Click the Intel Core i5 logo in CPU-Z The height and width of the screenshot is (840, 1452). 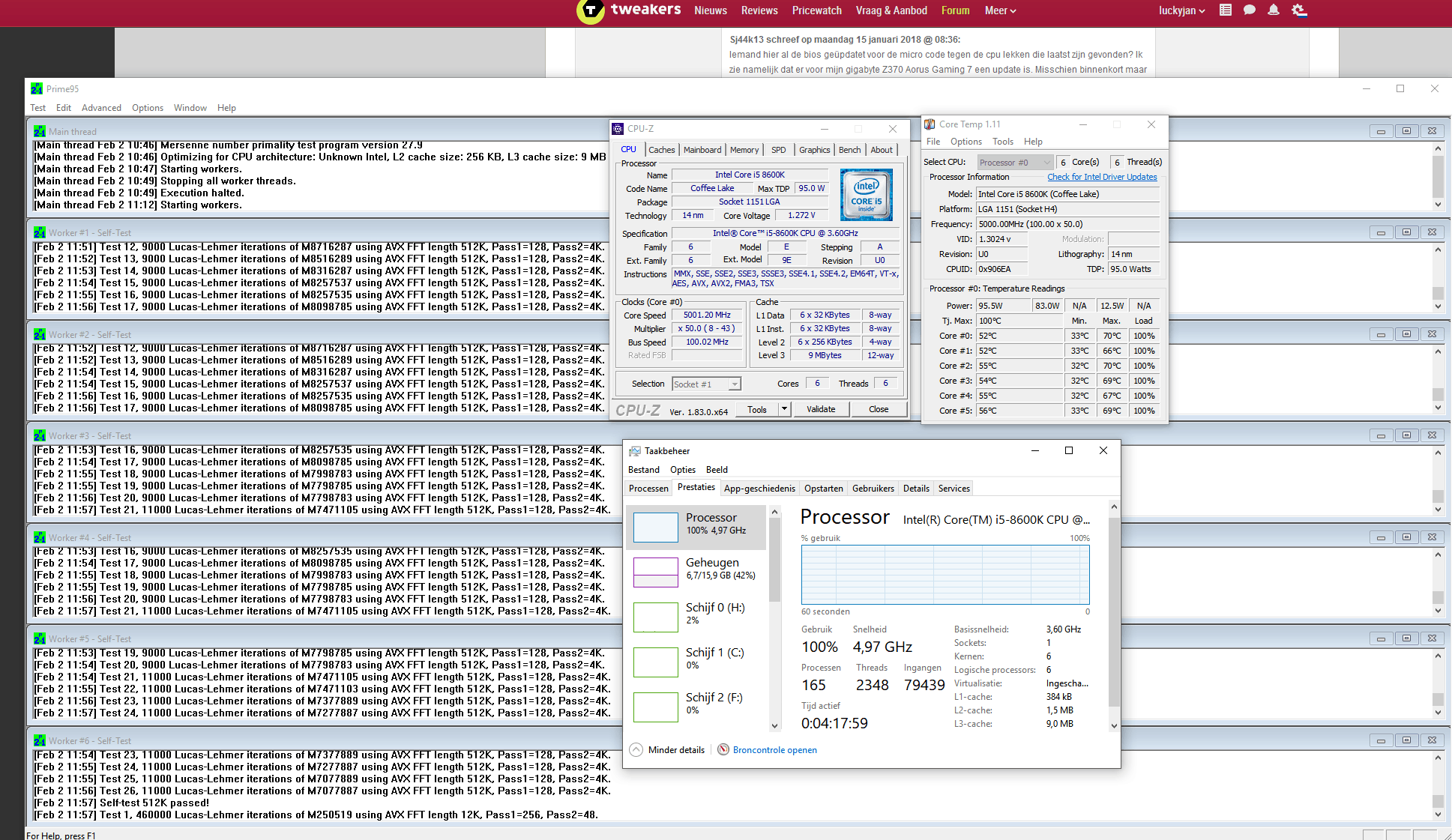tap(867, 195)
